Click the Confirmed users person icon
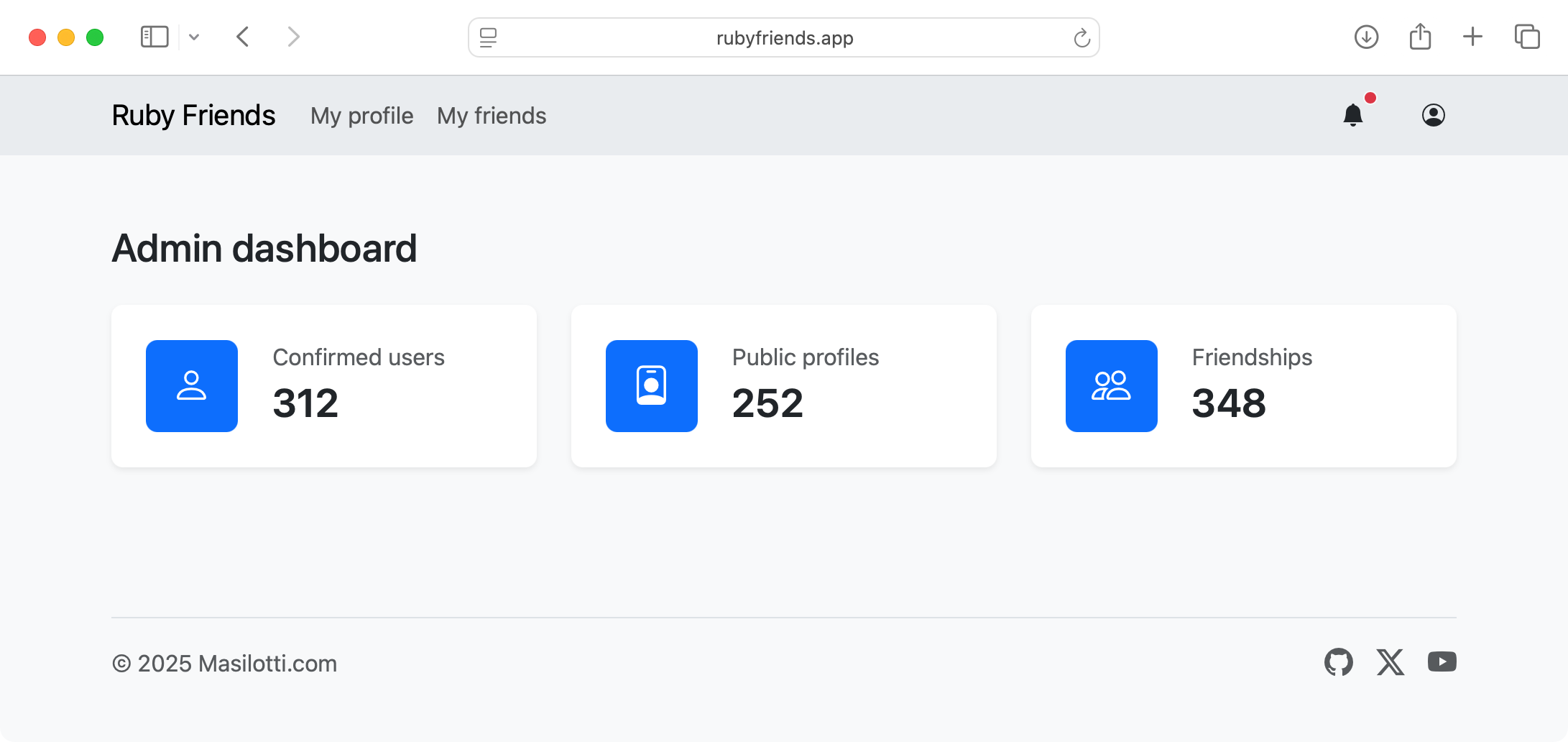The width and height of the screenshot is (1568, 742). pos(192,386)
